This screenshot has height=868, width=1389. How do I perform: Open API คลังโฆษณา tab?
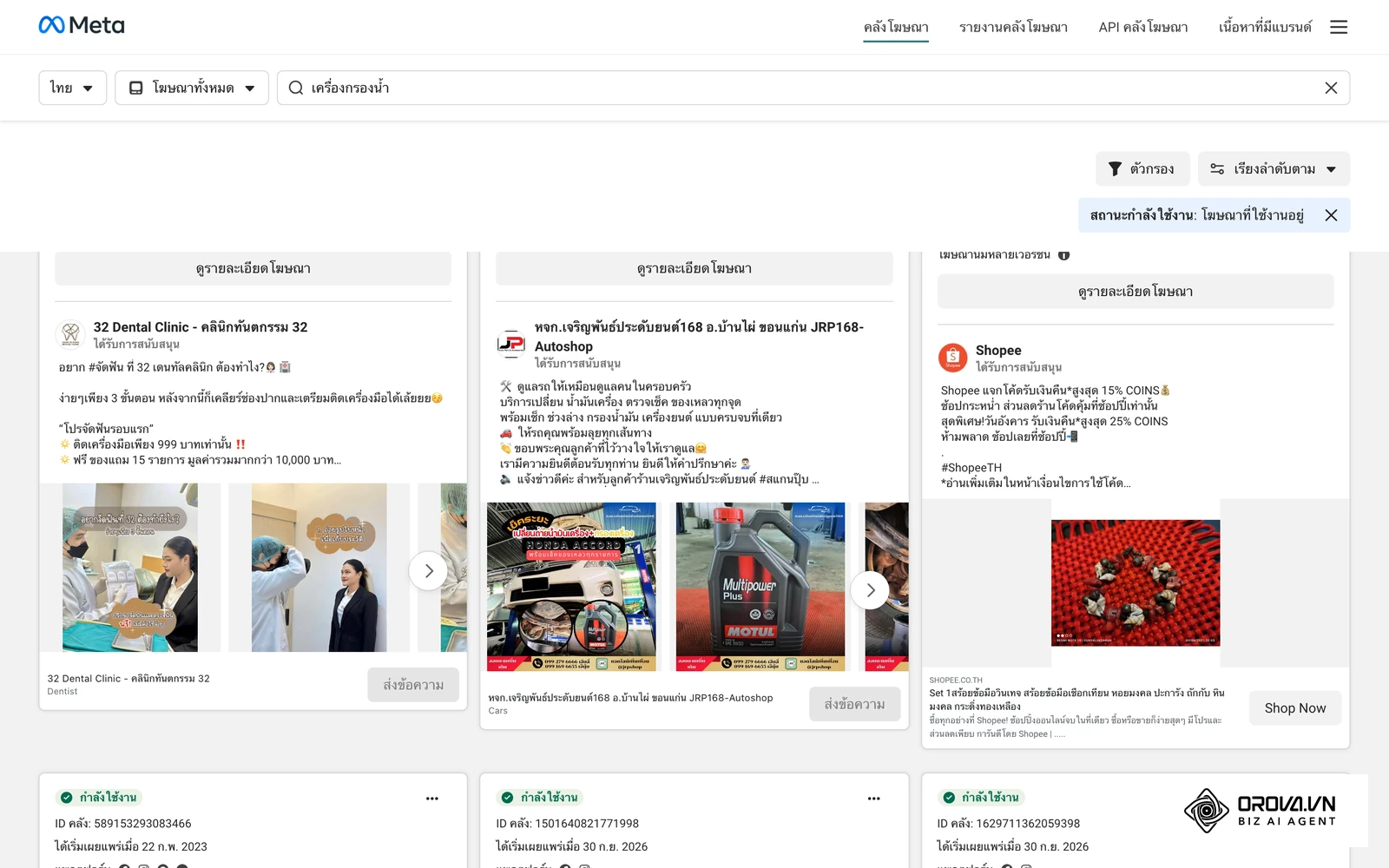tap(1143, 27)
